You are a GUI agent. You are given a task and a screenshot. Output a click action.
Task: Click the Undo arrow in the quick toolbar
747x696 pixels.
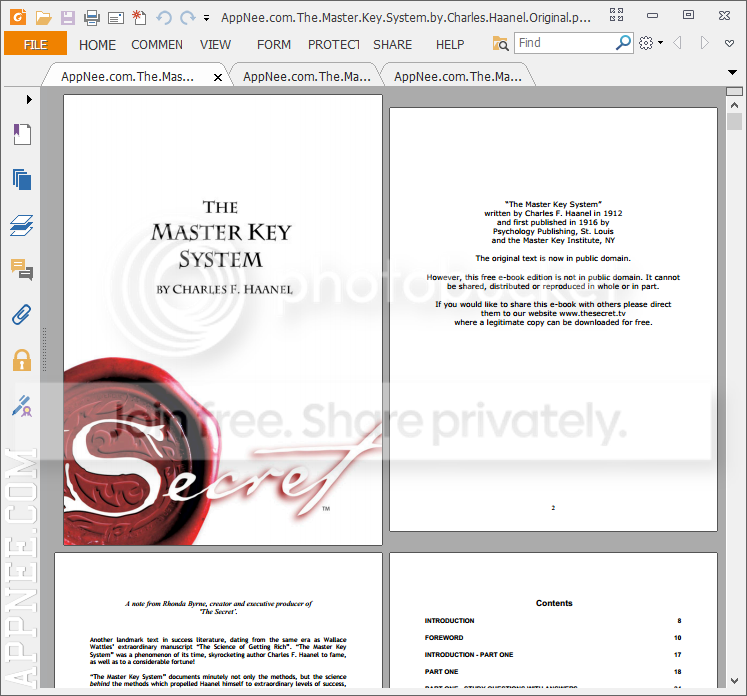(164, 17)
